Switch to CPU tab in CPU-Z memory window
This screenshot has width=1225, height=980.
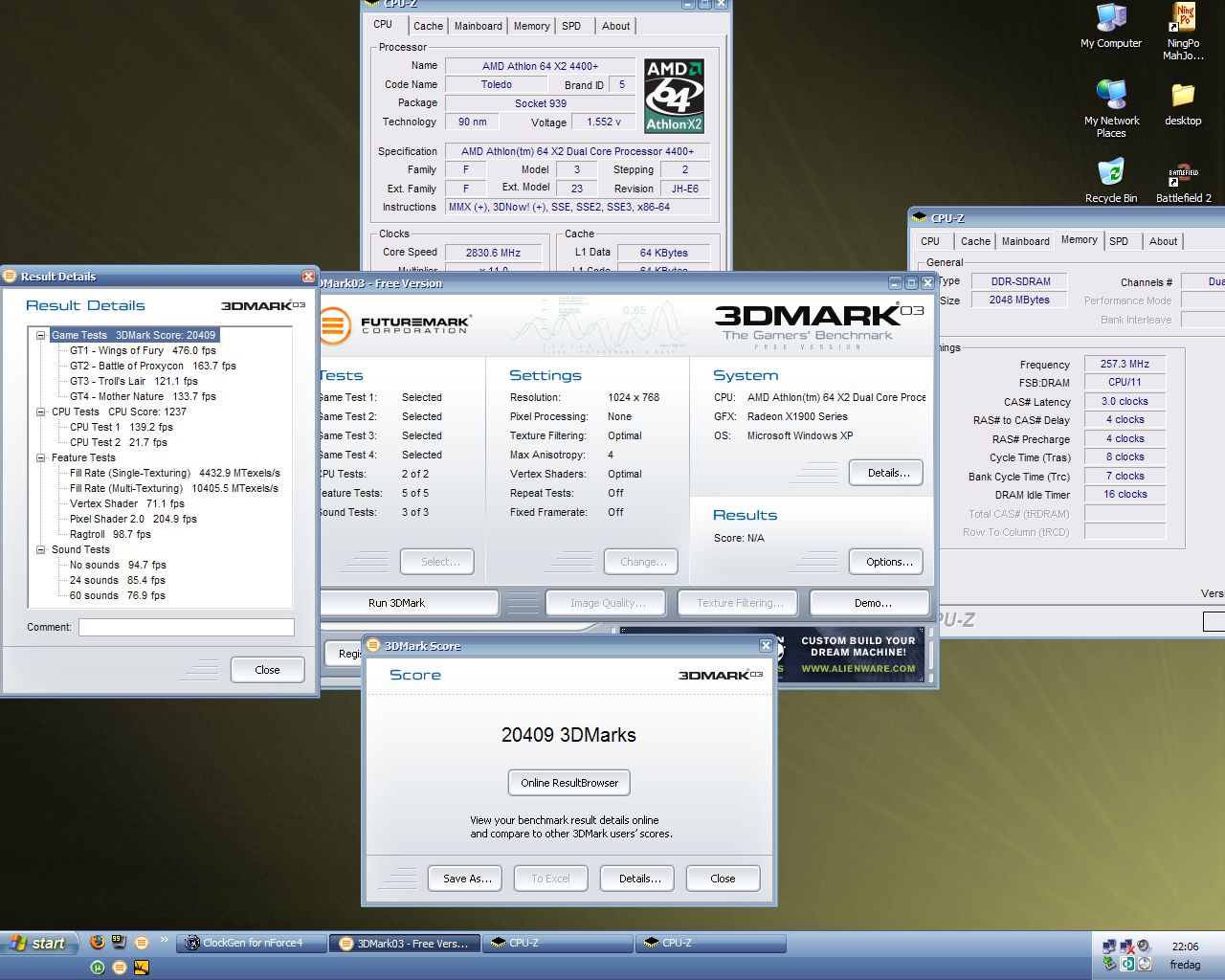coord(930,241)
